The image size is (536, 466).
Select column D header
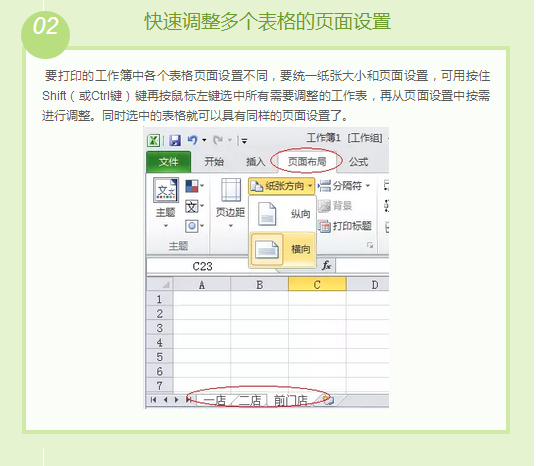[368, 284]
